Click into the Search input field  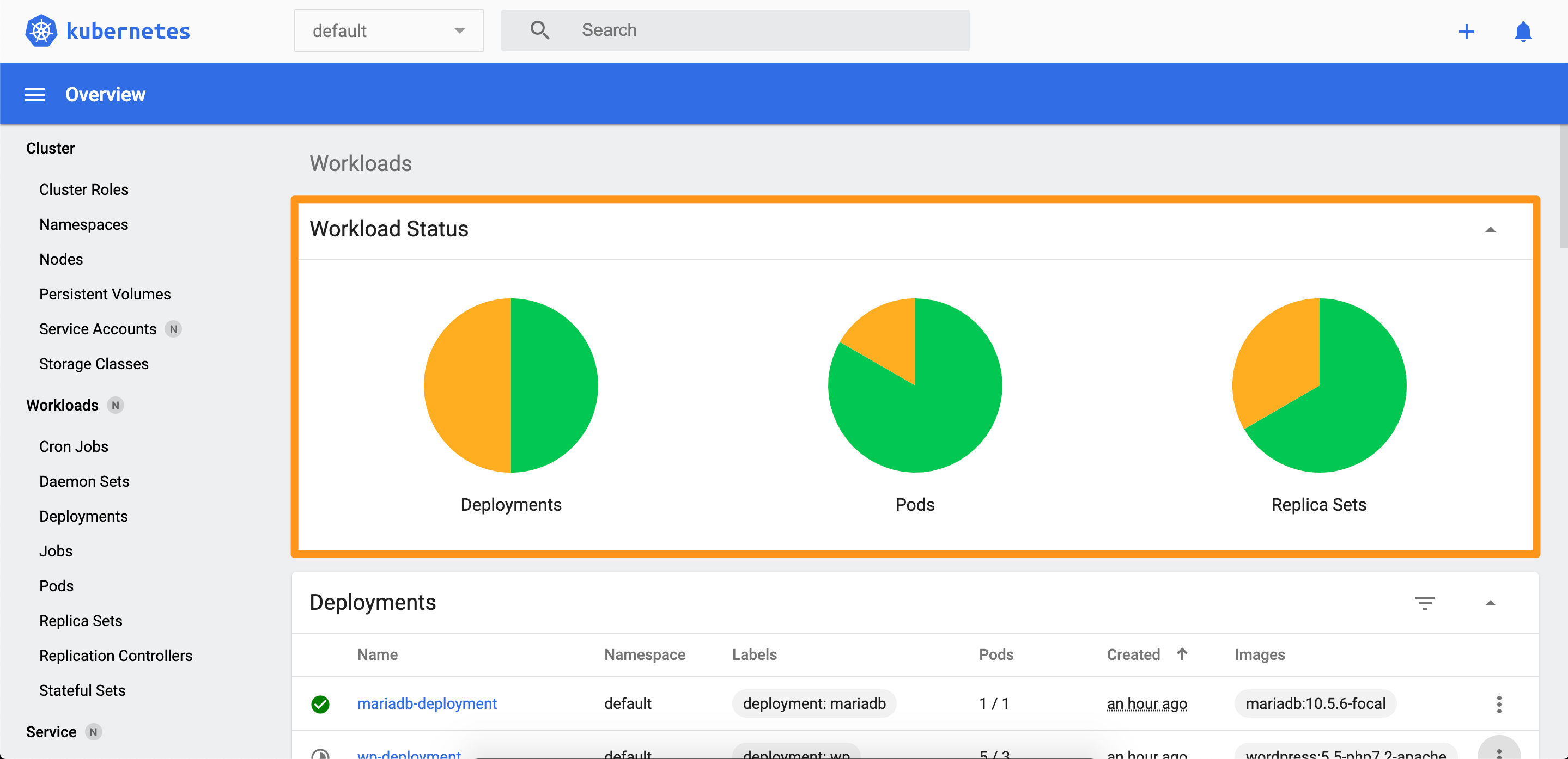[735, 30]
